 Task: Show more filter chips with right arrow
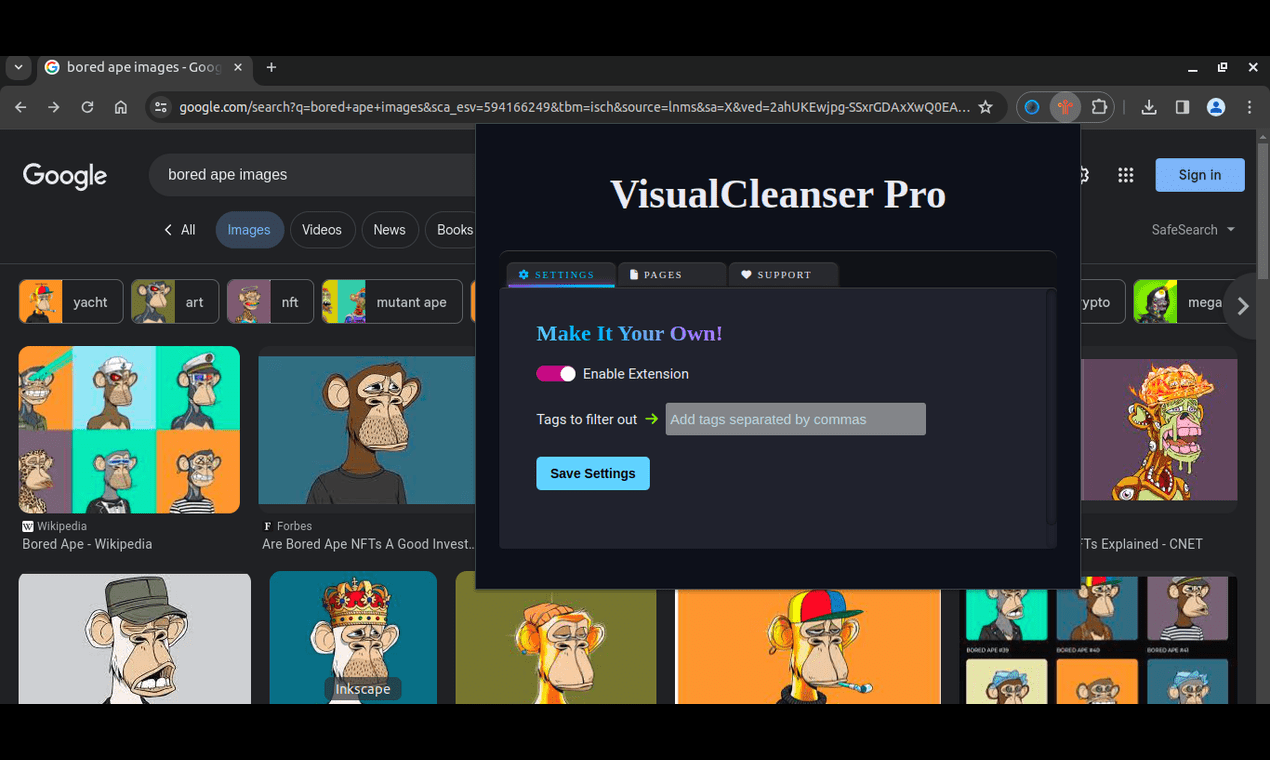[1243, 306]
